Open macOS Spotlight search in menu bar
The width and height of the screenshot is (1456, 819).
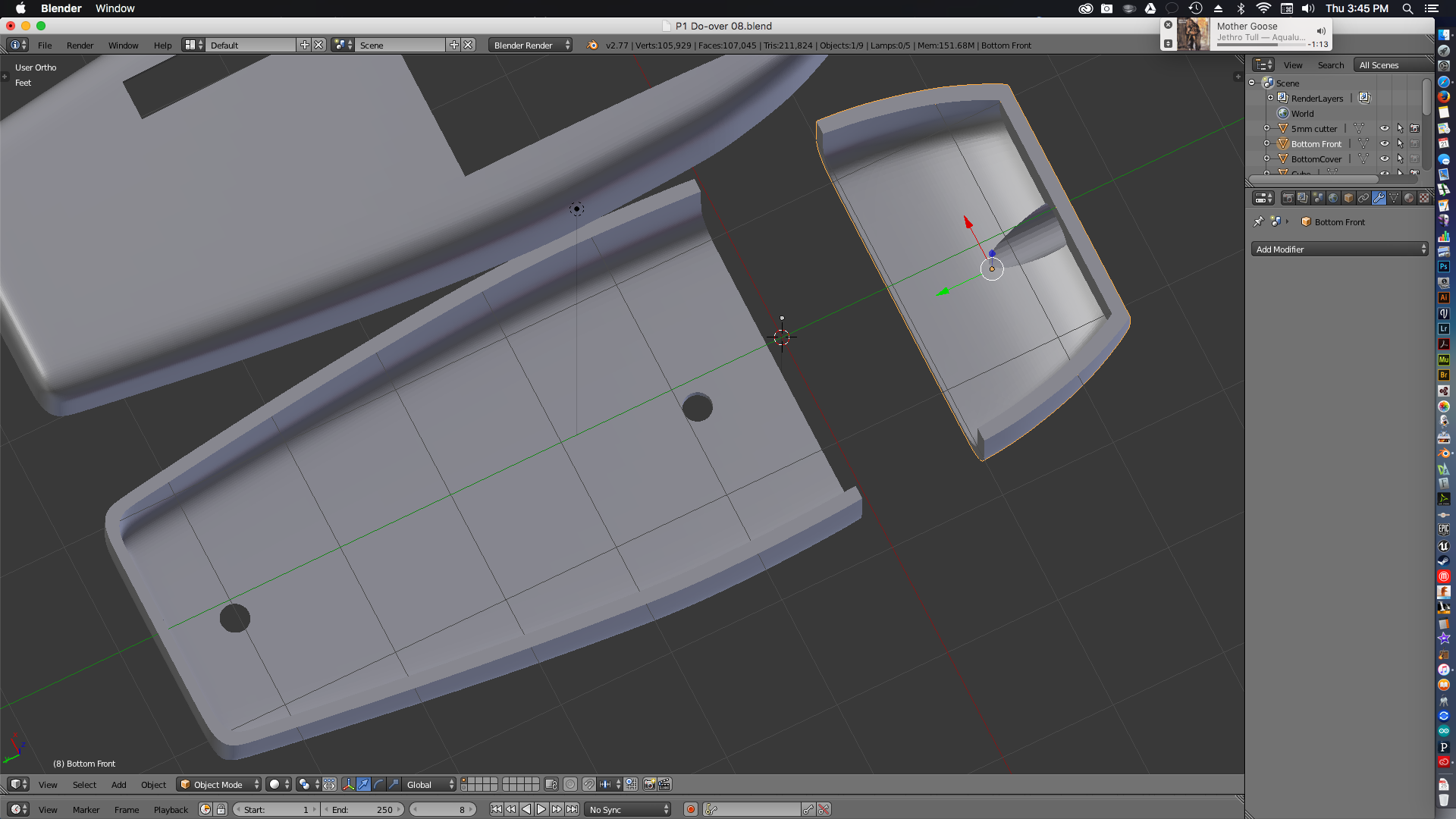(x=1407, y=8)
